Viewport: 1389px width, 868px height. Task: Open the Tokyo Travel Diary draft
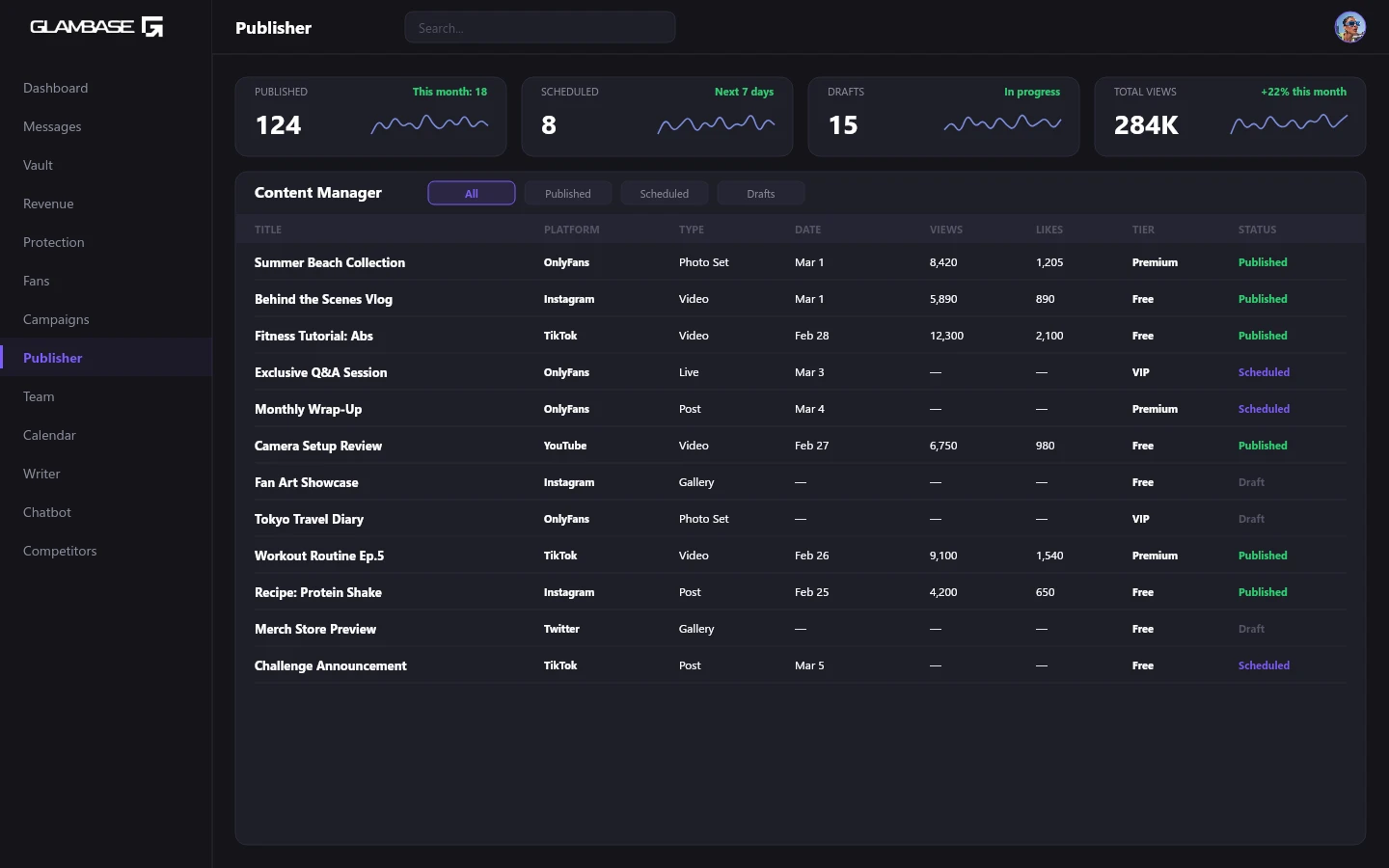coord(309,519)
